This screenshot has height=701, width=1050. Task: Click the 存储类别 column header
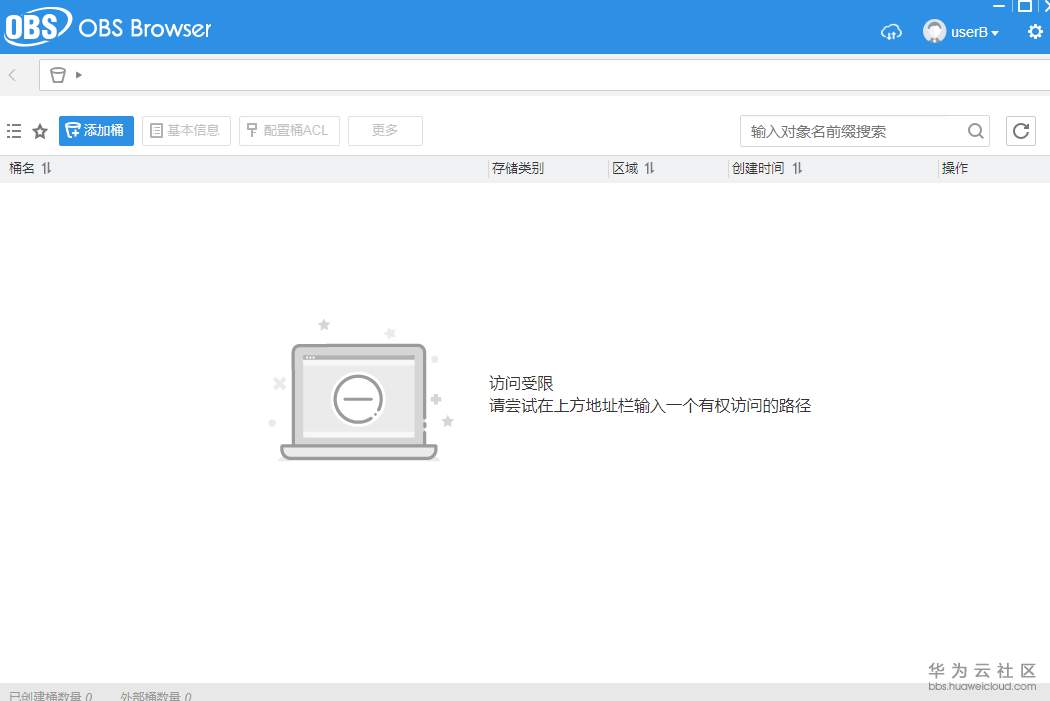518,168
